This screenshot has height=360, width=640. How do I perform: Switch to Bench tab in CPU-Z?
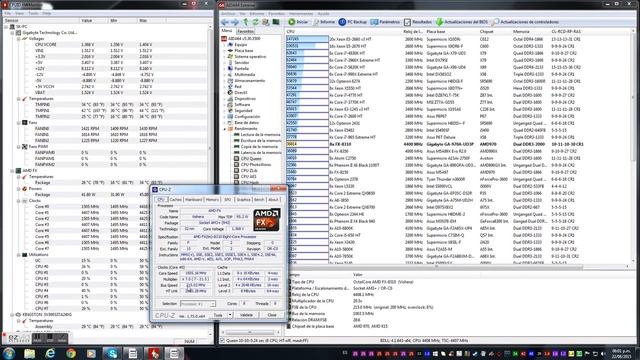point(259,200)
